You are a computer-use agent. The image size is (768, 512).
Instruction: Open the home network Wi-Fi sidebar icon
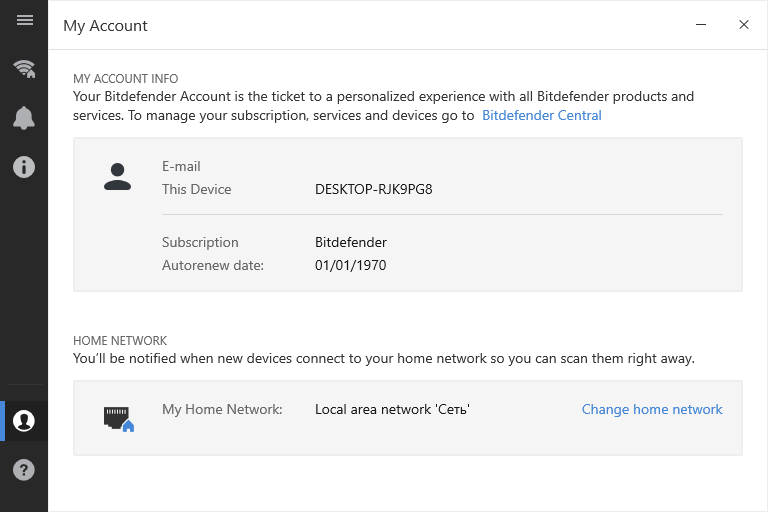pyautogui.click(x=24, y=68)
